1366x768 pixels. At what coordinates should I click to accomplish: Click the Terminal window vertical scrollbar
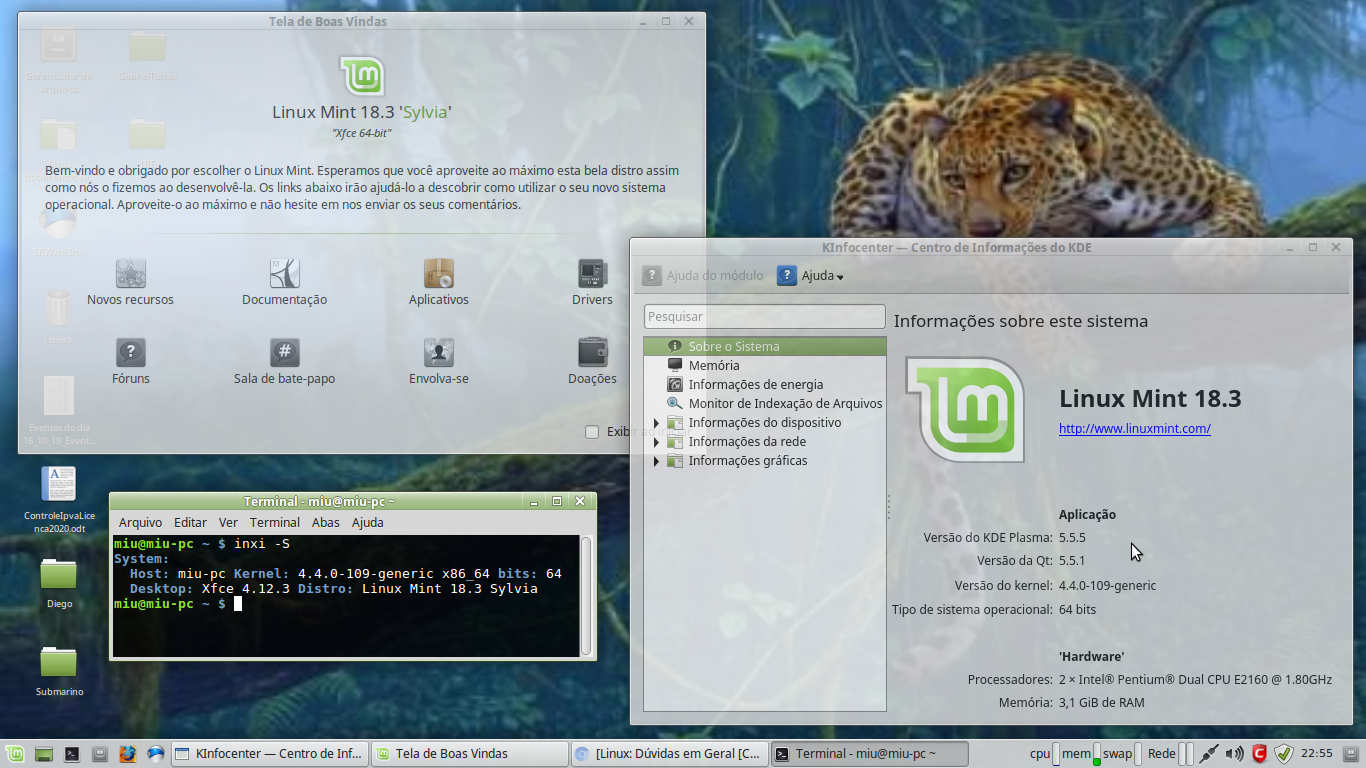pyautogui.click(x=586, y=596)
